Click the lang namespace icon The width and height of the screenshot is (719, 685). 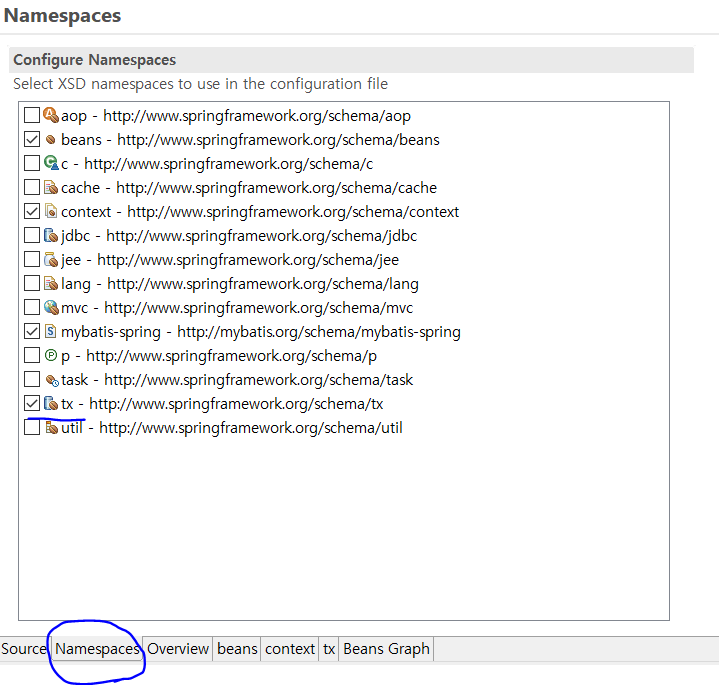(x=51, y=283)
